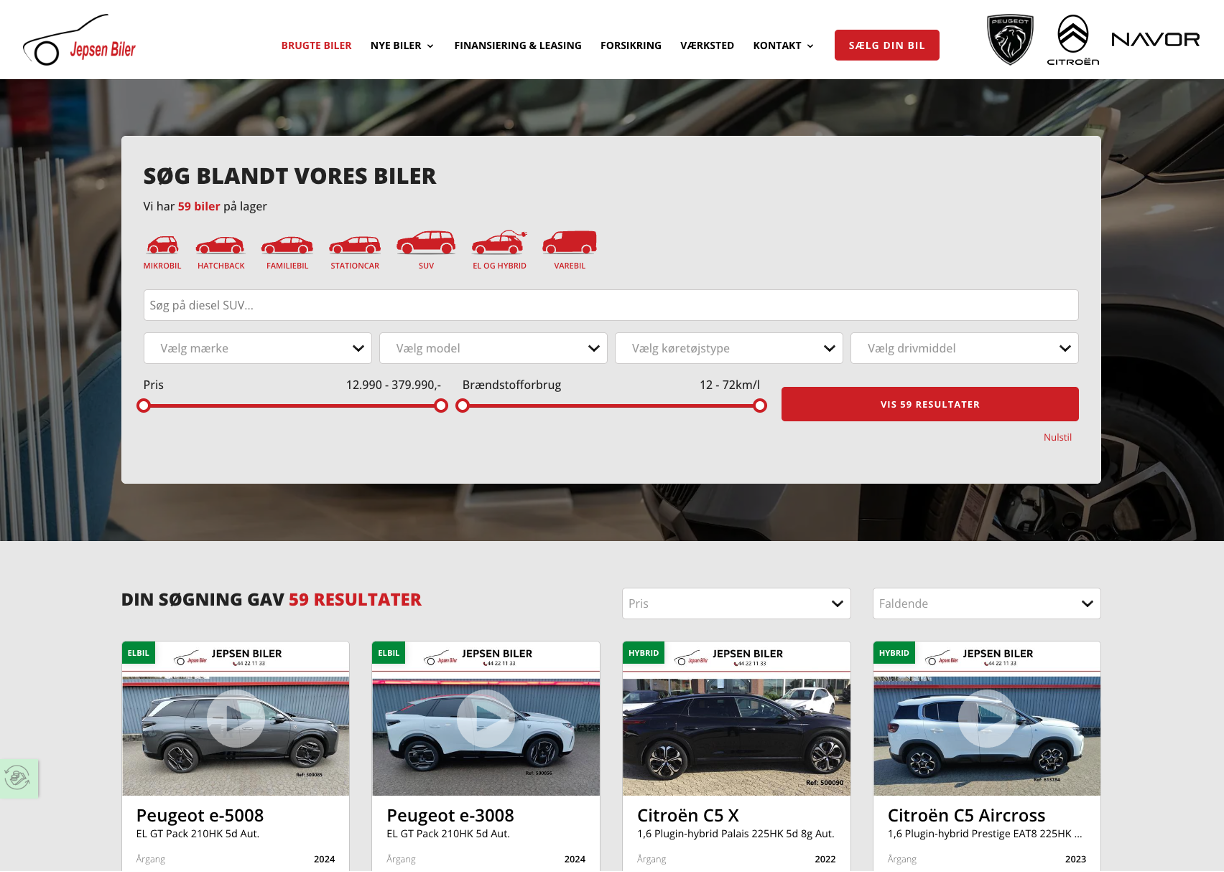The width and height of the screenshot is (1224, 872).
Task: Click the Peugeot brand logo
Action: (x=1010, y=40)
